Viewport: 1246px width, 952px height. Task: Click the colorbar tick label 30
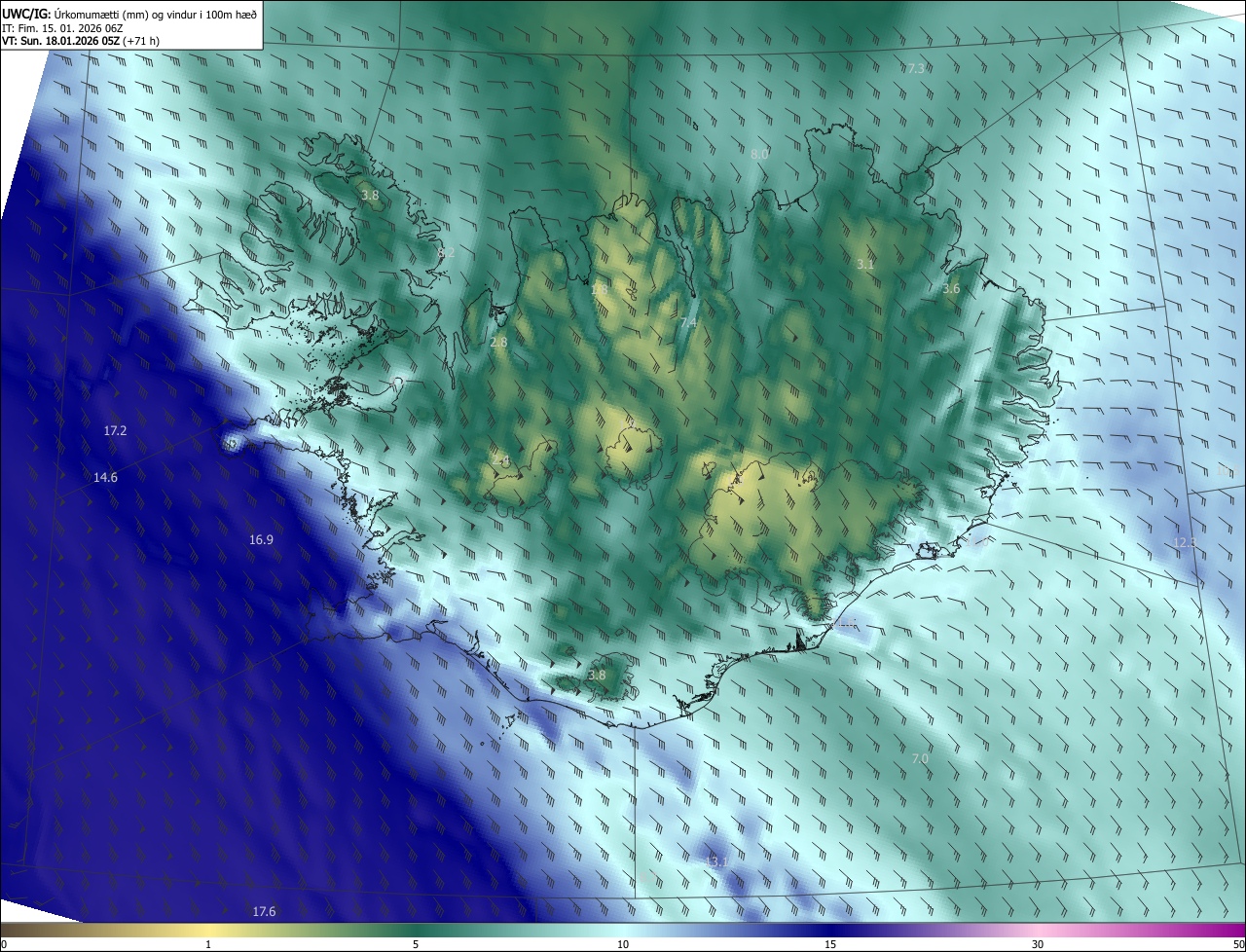tap(1038, 944)
